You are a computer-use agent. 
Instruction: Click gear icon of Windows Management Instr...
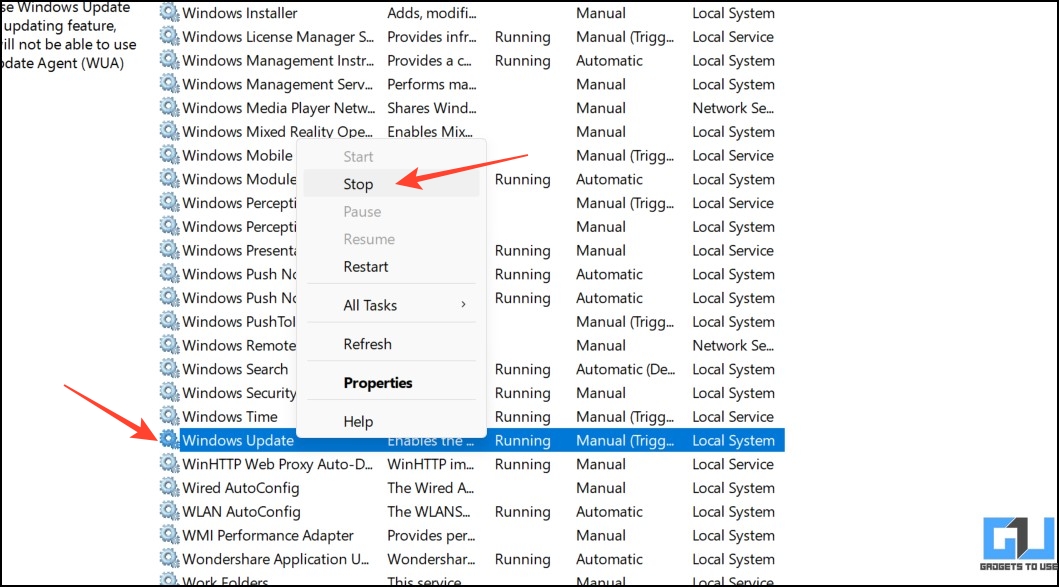169,59
